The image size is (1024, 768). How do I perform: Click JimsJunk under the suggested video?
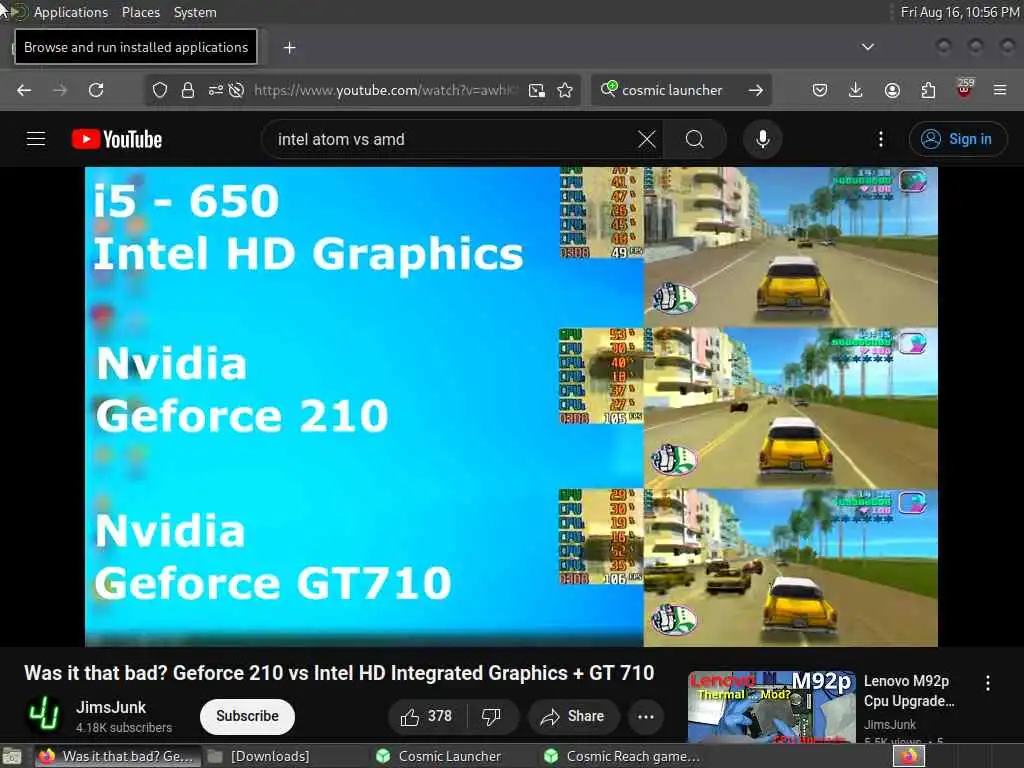[889, 724]
